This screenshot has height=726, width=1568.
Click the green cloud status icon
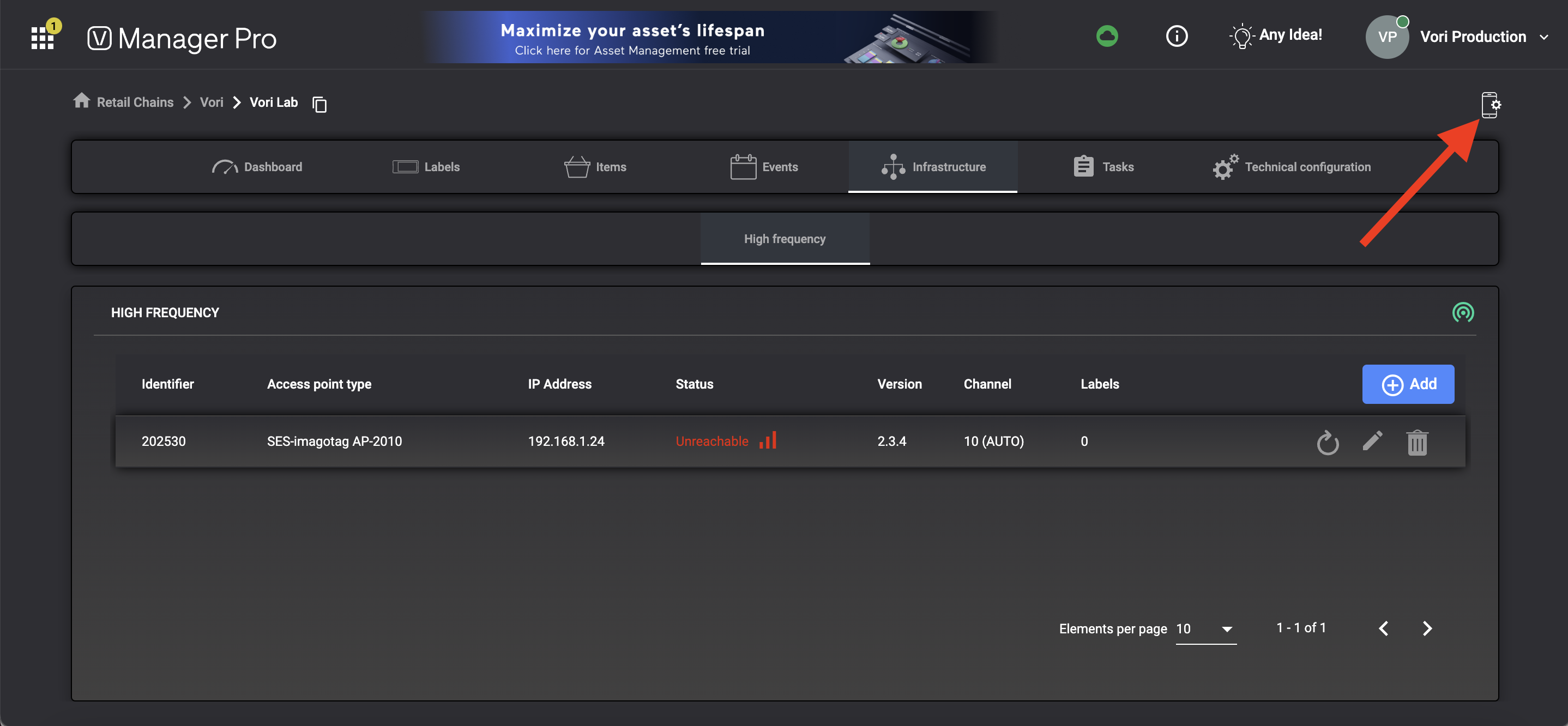pyautogui.click(x=1107, y=36)
